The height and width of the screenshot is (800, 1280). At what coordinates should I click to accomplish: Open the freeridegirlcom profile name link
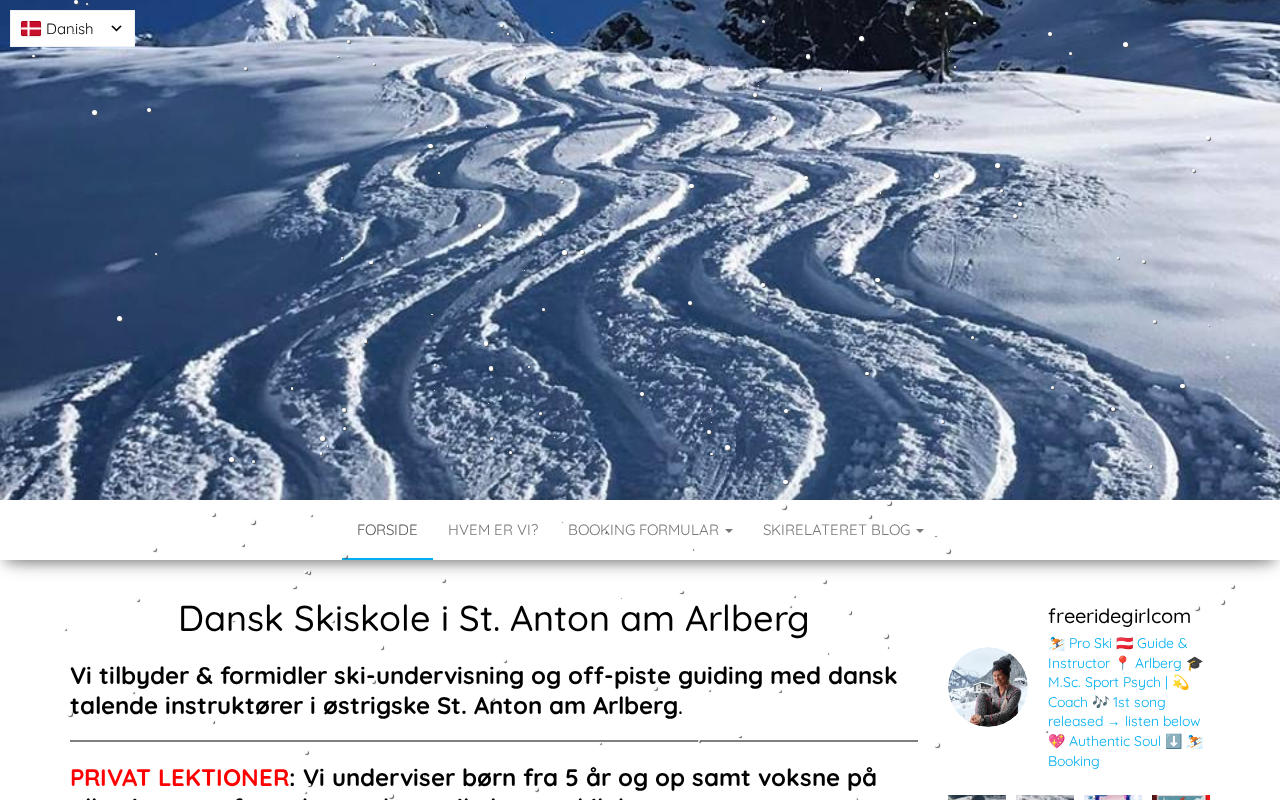point(1119,616)
